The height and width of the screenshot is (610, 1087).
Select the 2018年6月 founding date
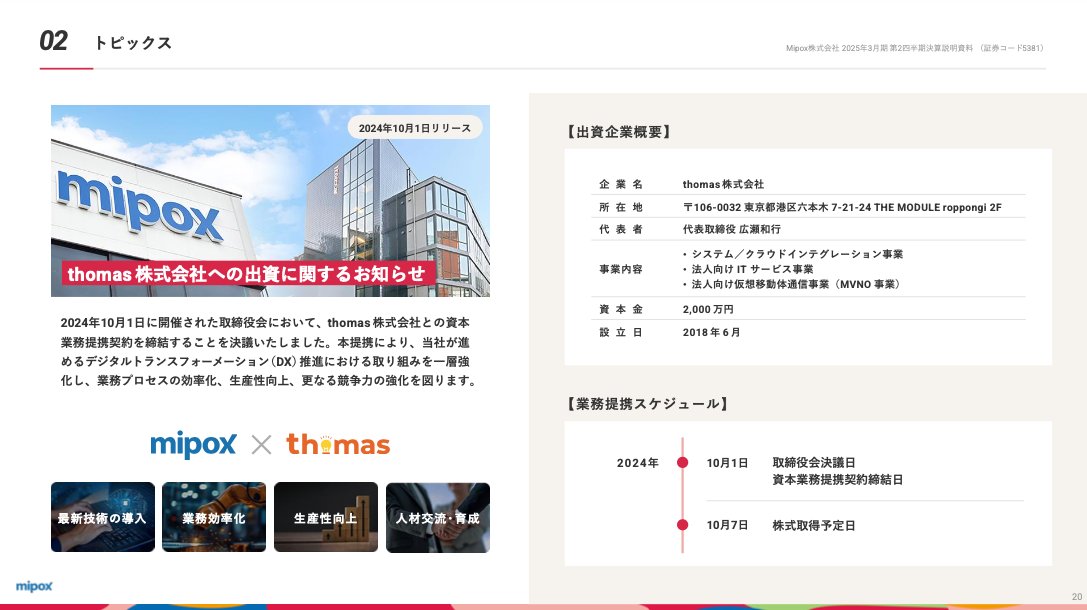pos(711,332)
